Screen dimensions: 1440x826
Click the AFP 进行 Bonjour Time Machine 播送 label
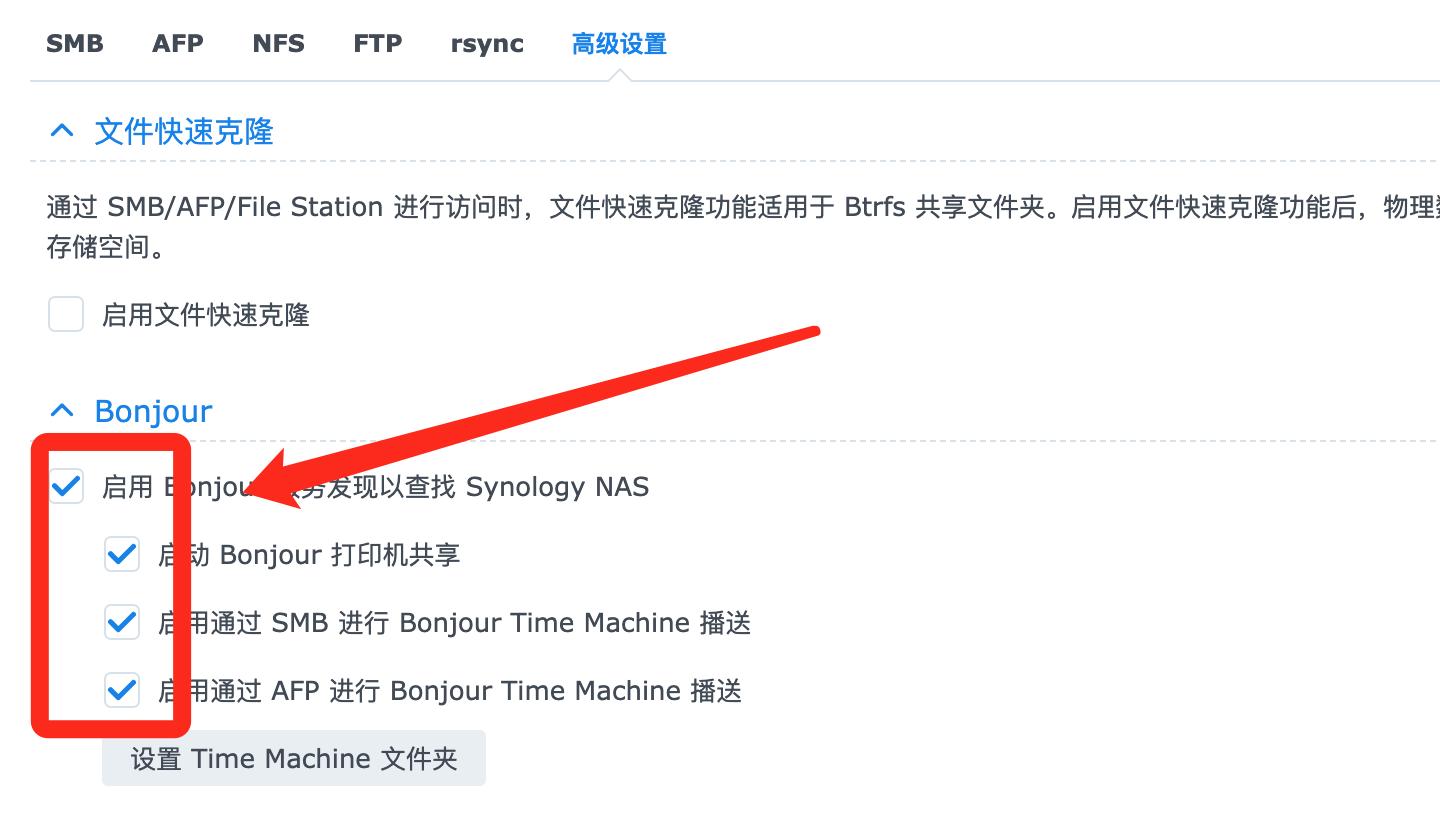(x=450, y=690)
